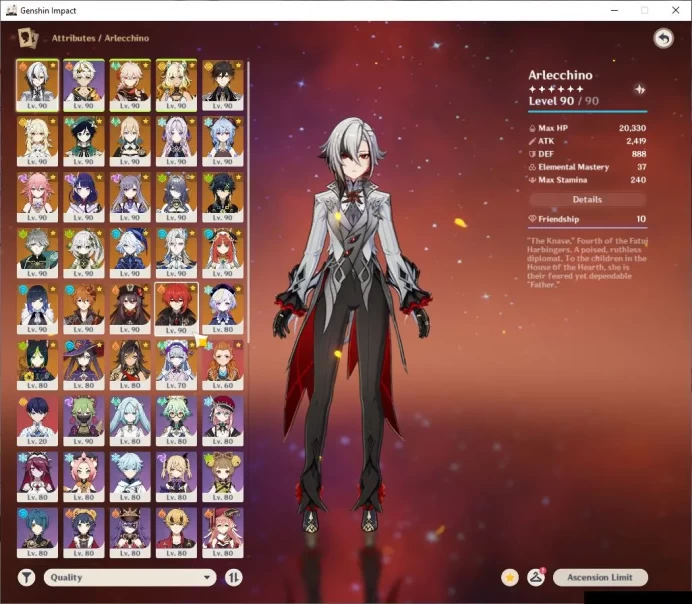Select the Keqing character portrait

130,197
